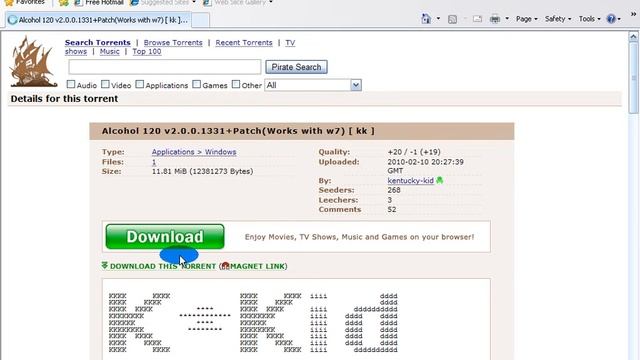Expand the Home button dropdown arrow
640x360 pixels.
coord(438,19)
